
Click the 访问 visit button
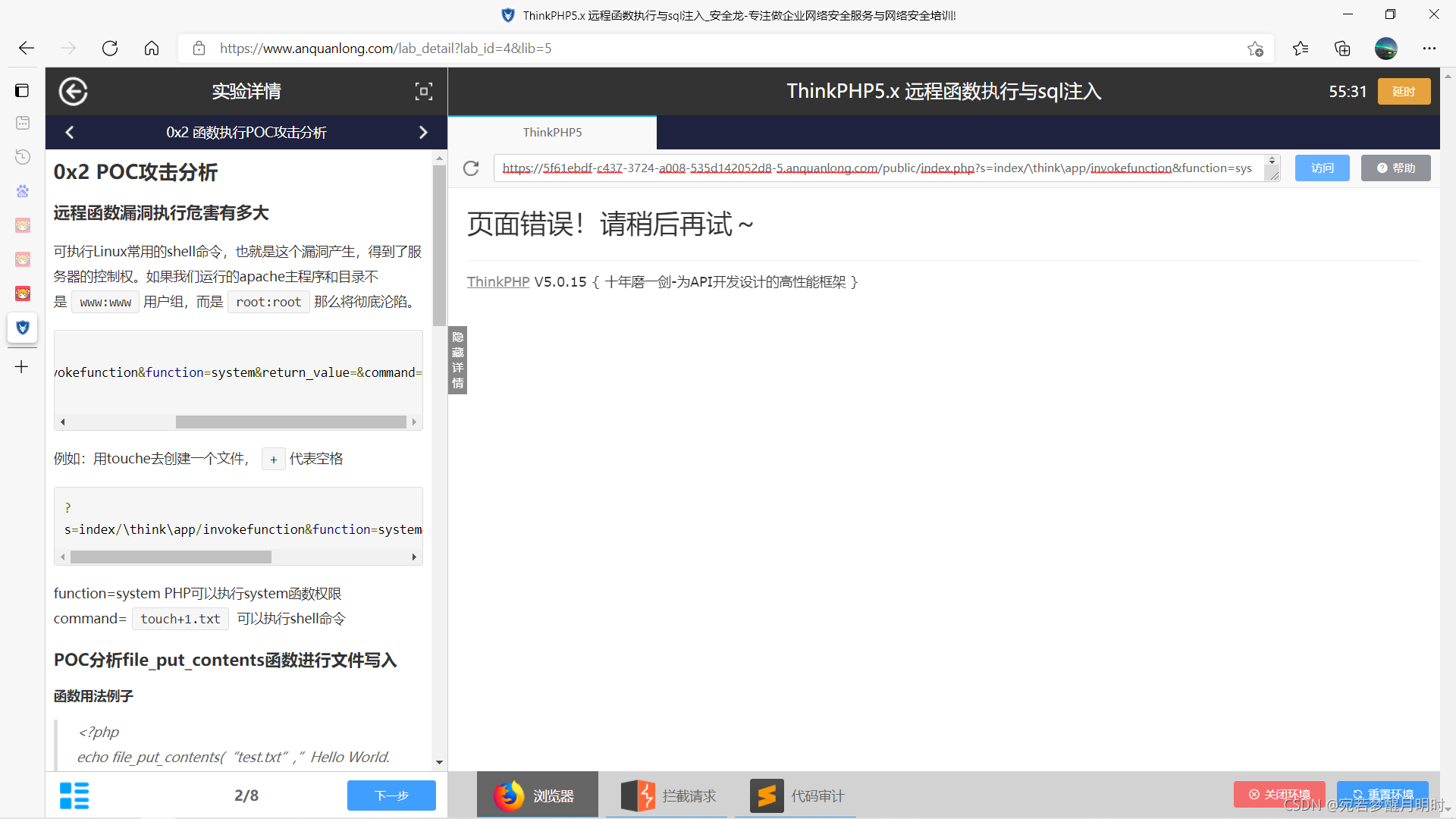tap(1322, 168)
